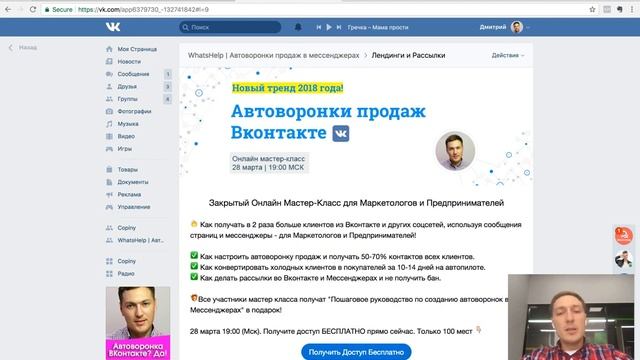Reload the page in browser
640x360 pixels.
click(x=33, y=9)
